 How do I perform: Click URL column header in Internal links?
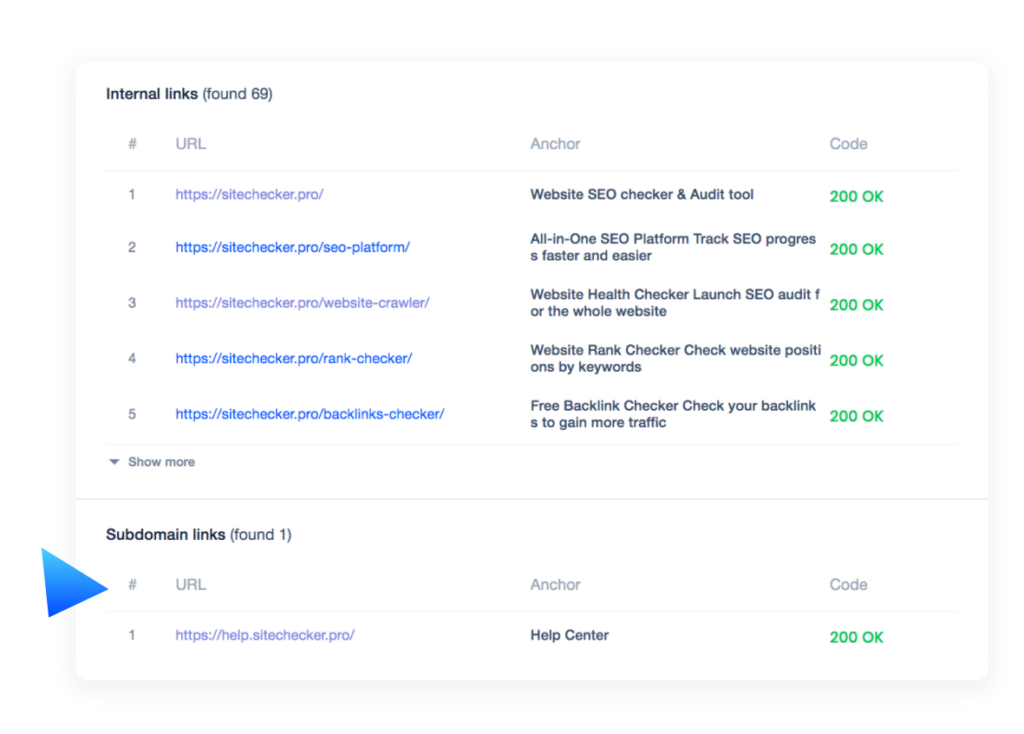(x=191, y=144)
